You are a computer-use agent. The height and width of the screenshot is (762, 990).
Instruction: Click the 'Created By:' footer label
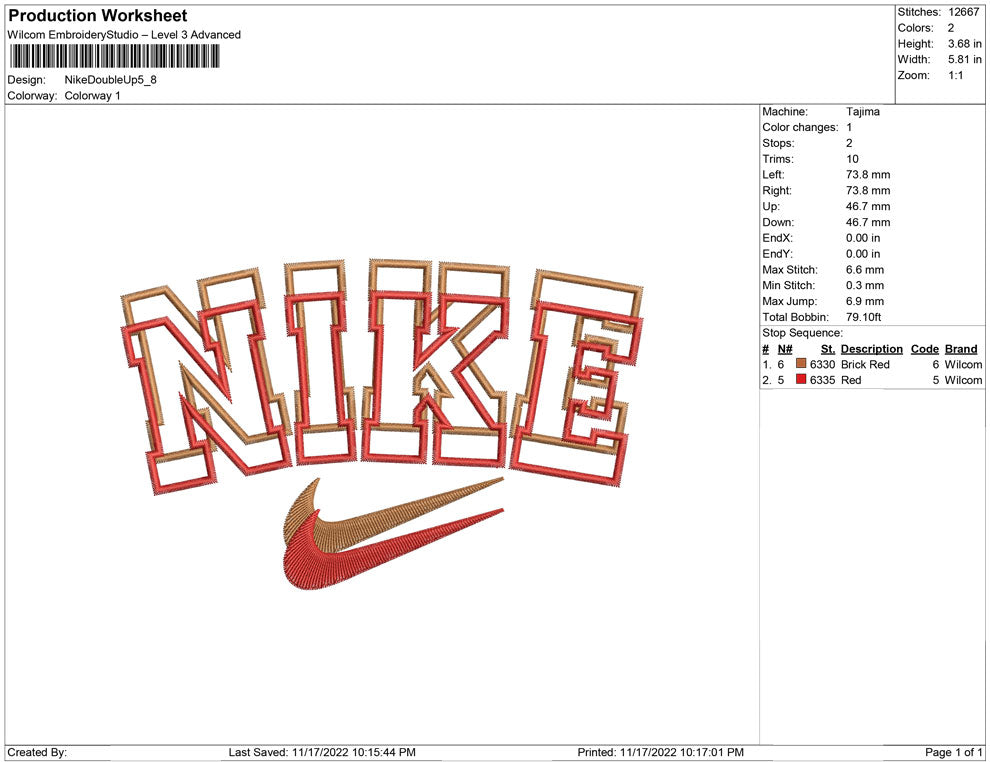pos(37,753)
